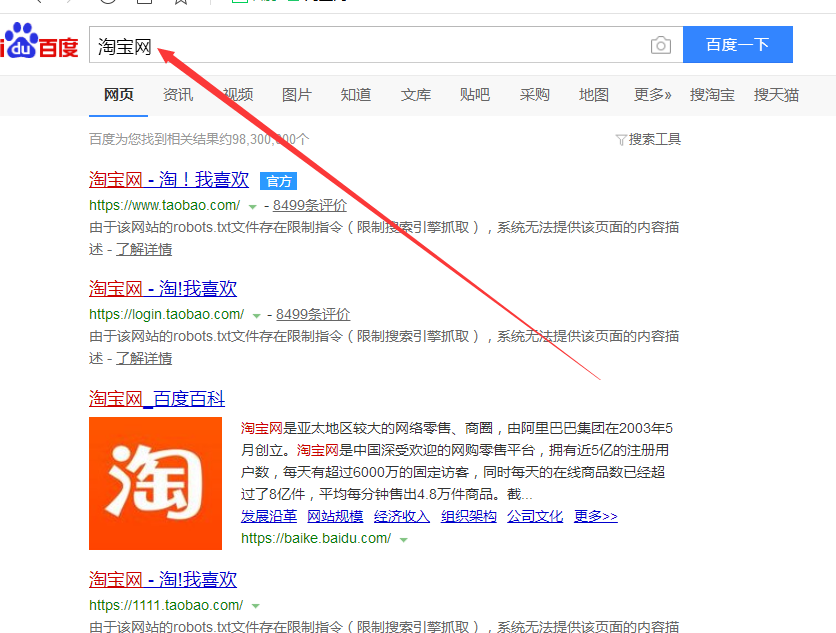The height and width of the screenshot is (633, 836).
Task: Open the orange 淘 Taobao logo thumbnail
Action: point(155,483)
